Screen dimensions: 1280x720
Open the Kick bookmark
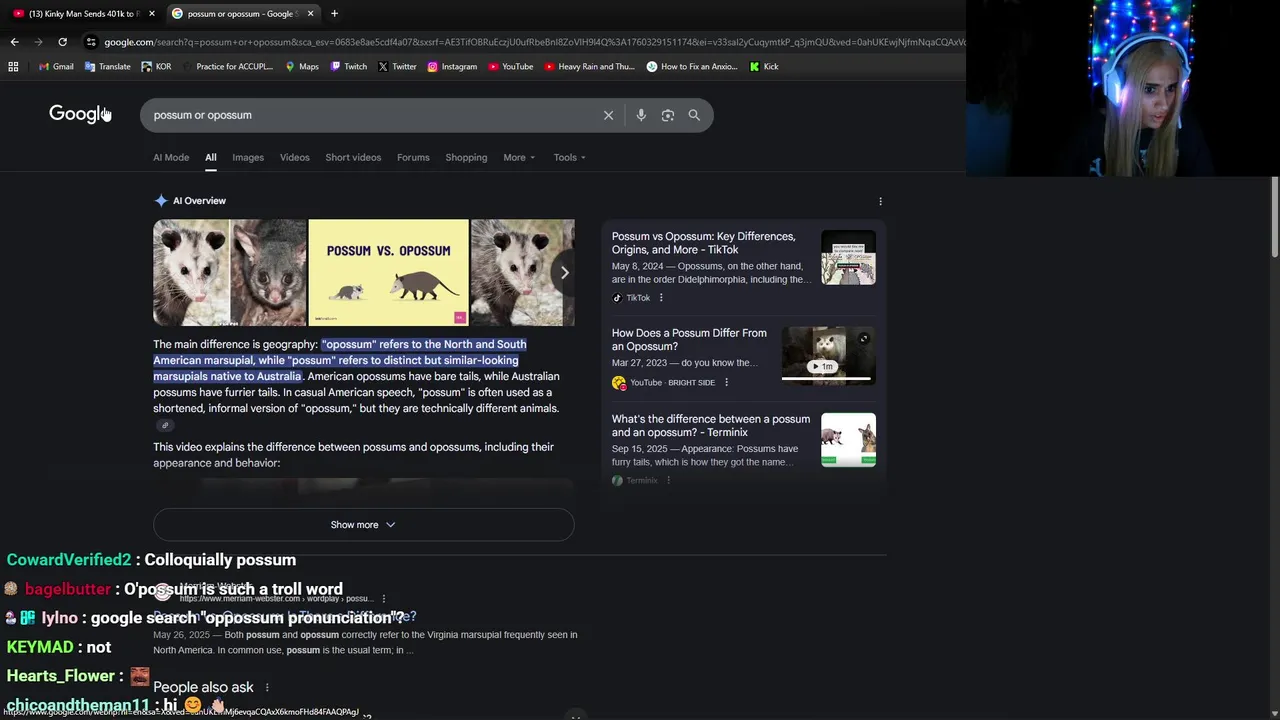tap(764, 67)
